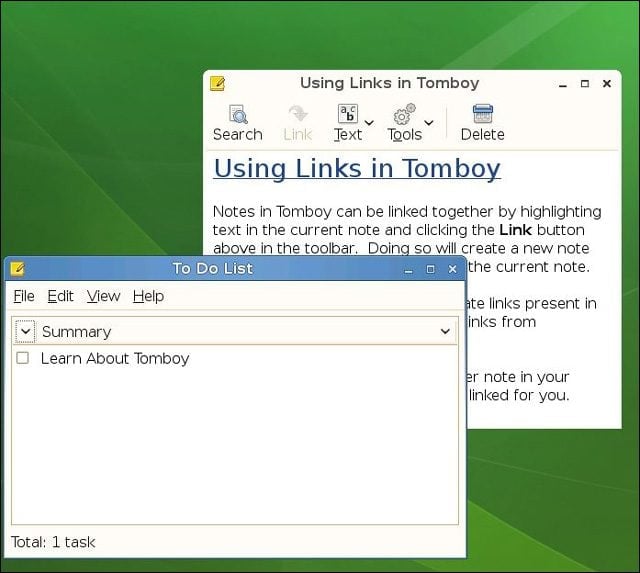Close the To Do List window
Viewport: 640px width, 573px height.
tap(452, 269)
